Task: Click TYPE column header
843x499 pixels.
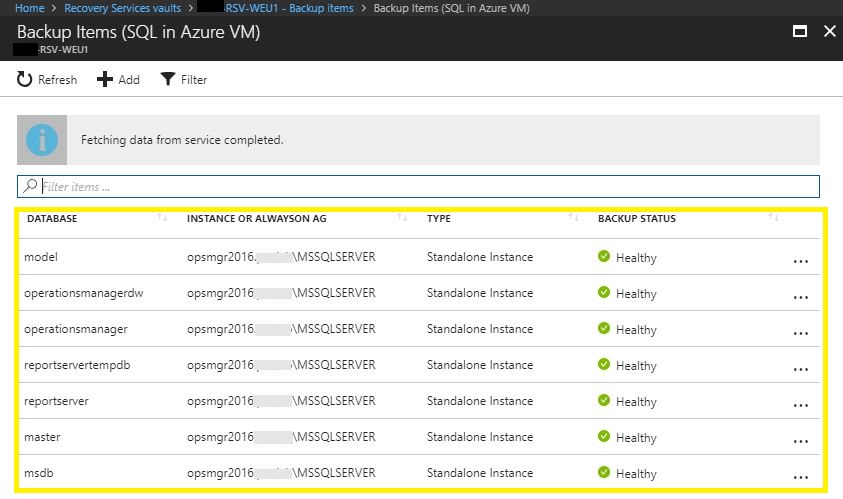Action: 439,218
